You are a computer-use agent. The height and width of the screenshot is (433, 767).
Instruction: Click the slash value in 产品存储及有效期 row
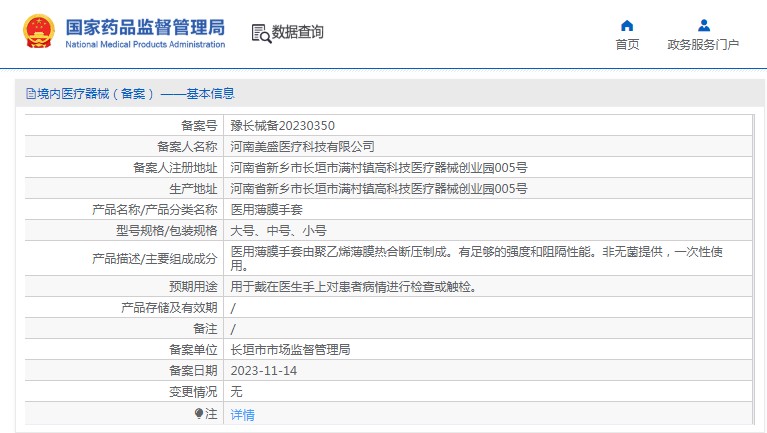coord(233,308)
